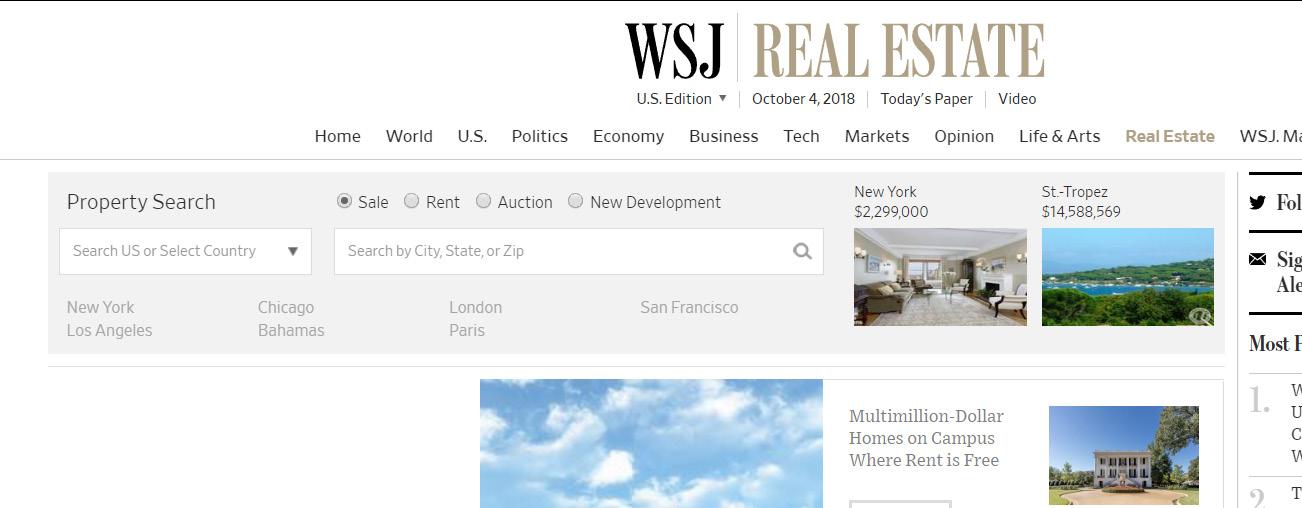Viewport: 1302px width, 508px height.
Task: Search properties in London
Action: coord(475,308)
